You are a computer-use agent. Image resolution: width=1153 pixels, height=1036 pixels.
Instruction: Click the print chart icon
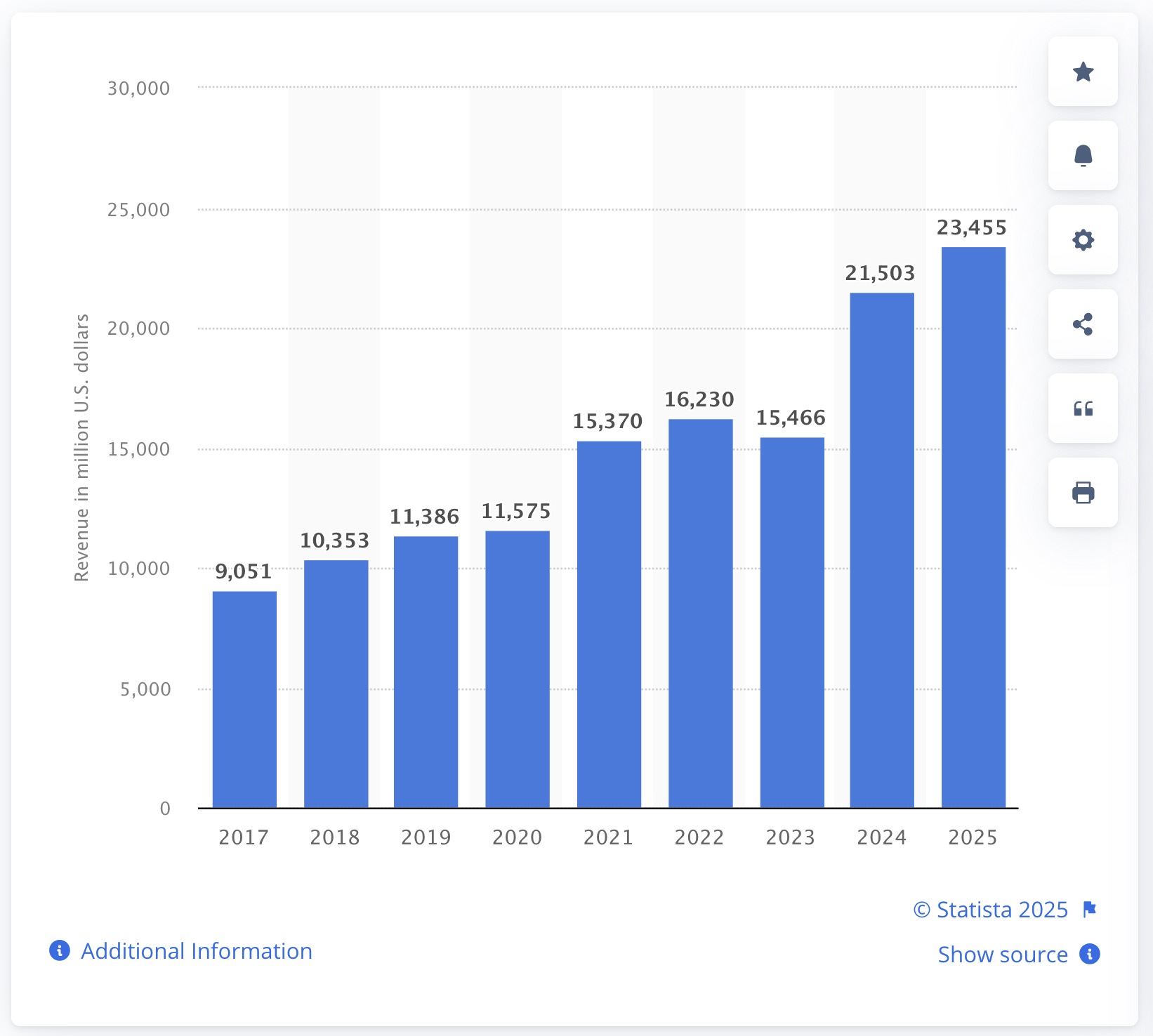1083,493
